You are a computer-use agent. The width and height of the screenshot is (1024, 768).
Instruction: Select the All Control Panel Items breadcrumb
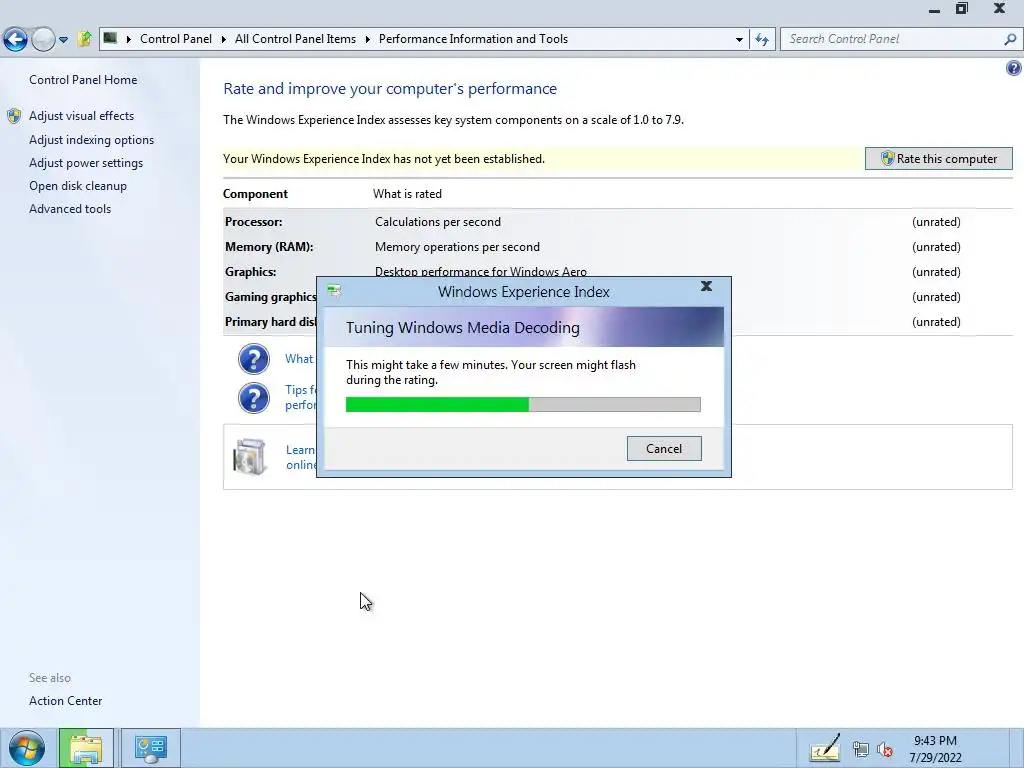(x=295, y=39)
